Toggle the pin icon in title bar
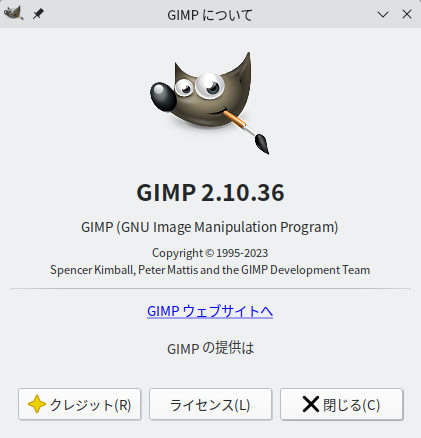 pyautogui.click(x=38, y=14)
